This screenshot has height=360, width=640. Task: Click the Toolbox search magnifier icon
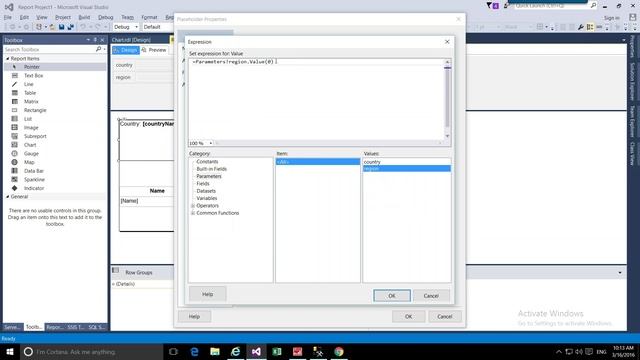(x=98, y=49)
